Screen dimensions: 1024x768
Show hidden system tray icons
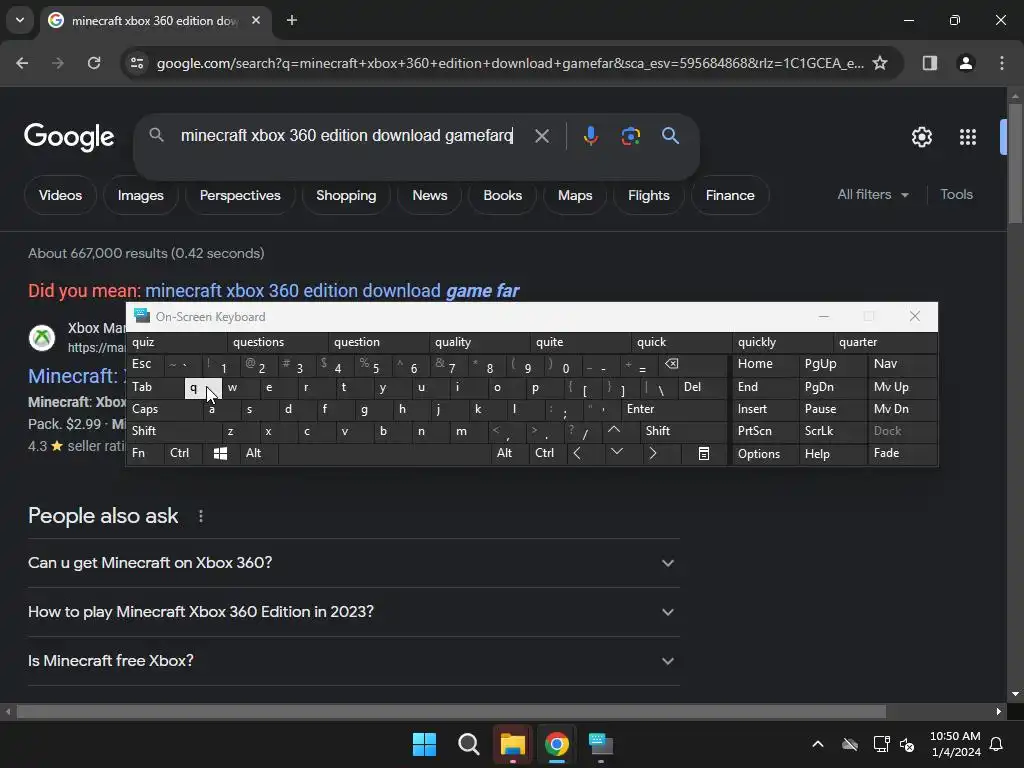(x=818, y=744)
